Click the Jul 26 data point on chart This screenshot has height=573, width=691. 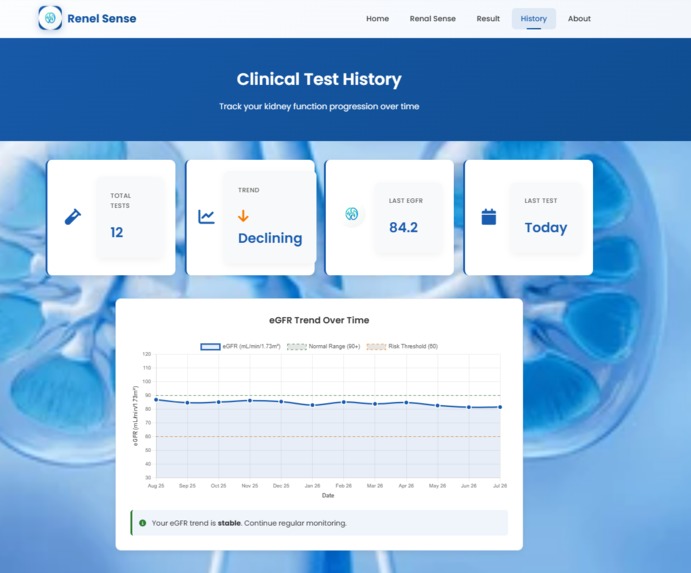click(500, 407)
